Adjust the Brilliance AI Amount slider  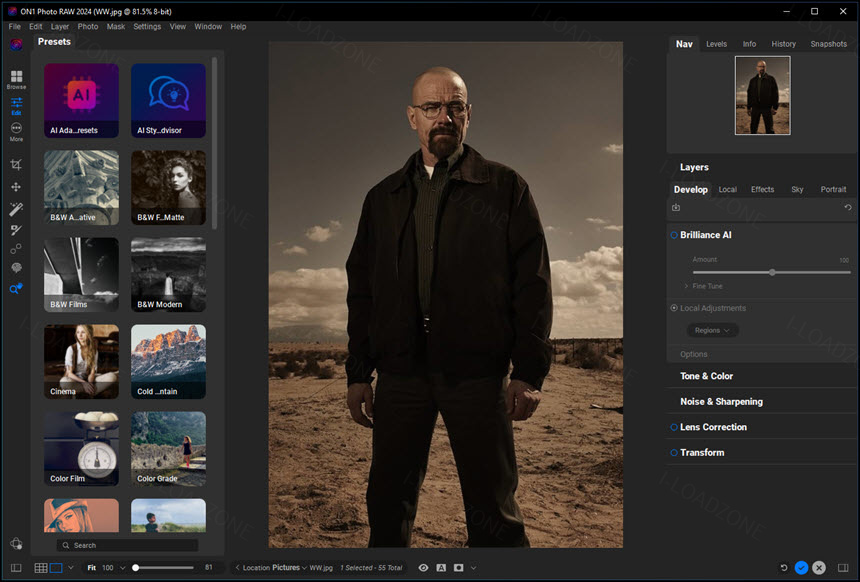click(x=772, y=272)
